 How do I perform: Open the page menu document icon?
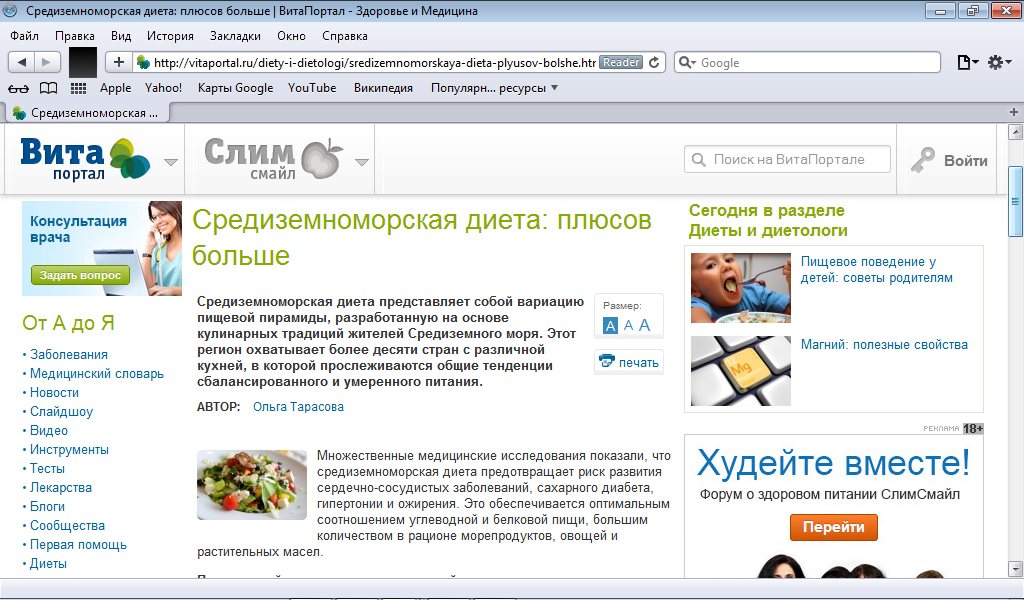(x=967, y=62)
